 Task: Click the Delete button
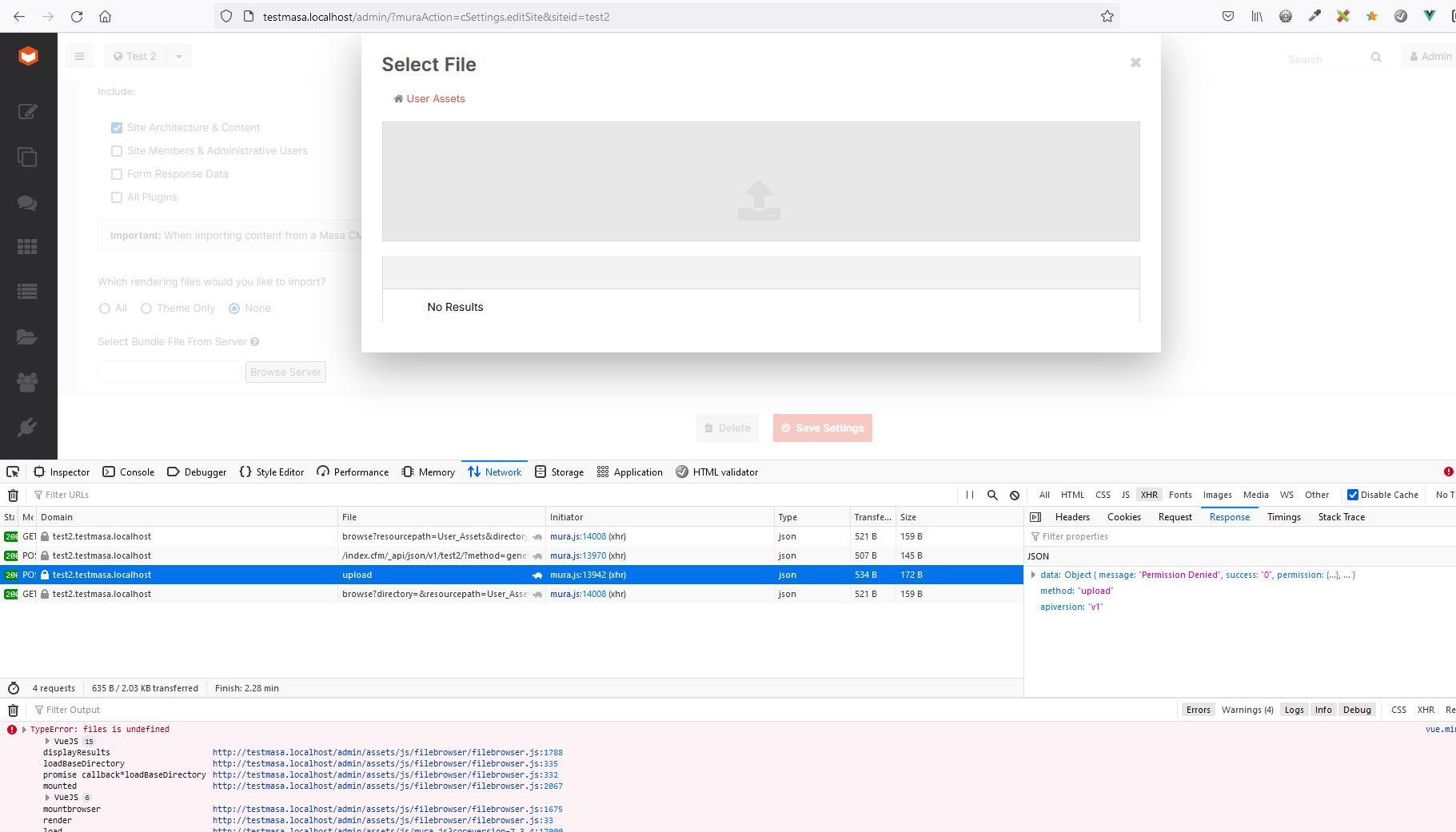[x=728, y=428]
